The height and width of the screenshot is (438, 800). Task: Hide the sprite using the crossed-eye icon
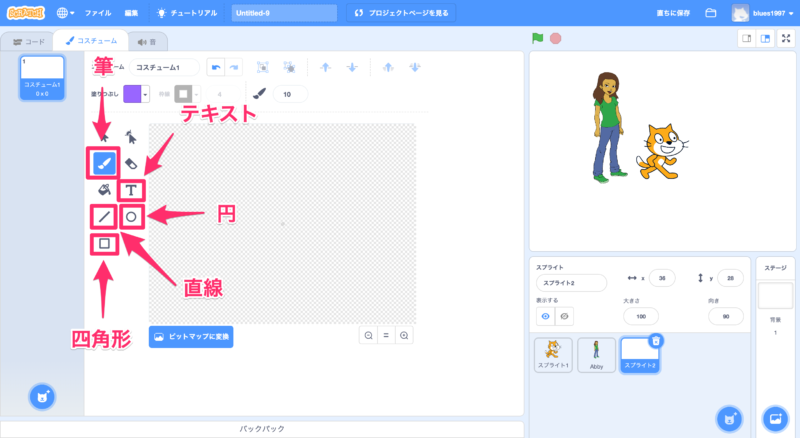564,316
